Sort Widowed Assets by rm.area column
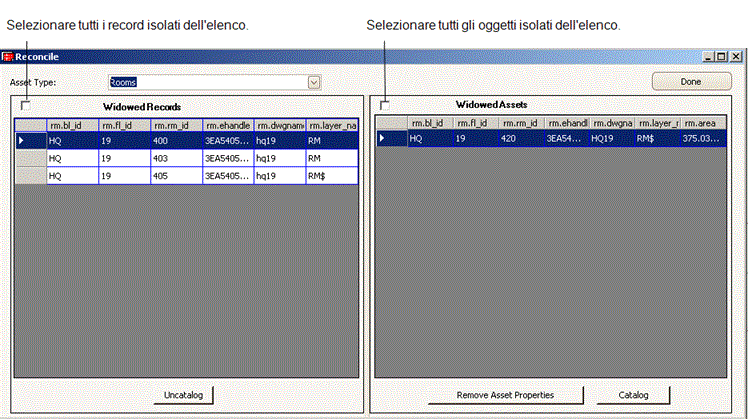The image size is (748, 419). 703,123
